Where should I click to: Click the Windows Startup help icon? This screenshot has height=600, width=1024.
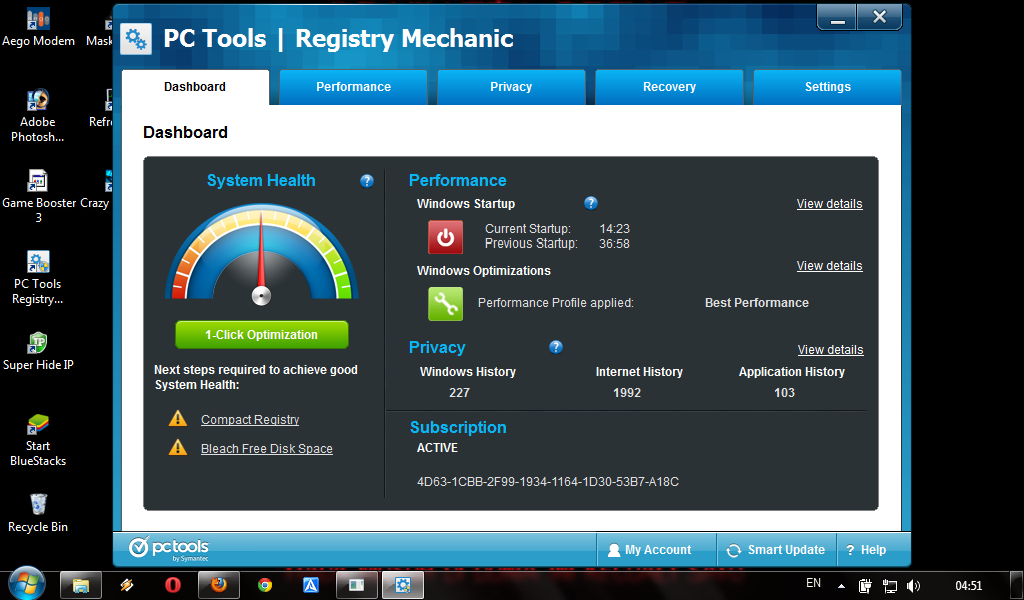click(591, 203)
